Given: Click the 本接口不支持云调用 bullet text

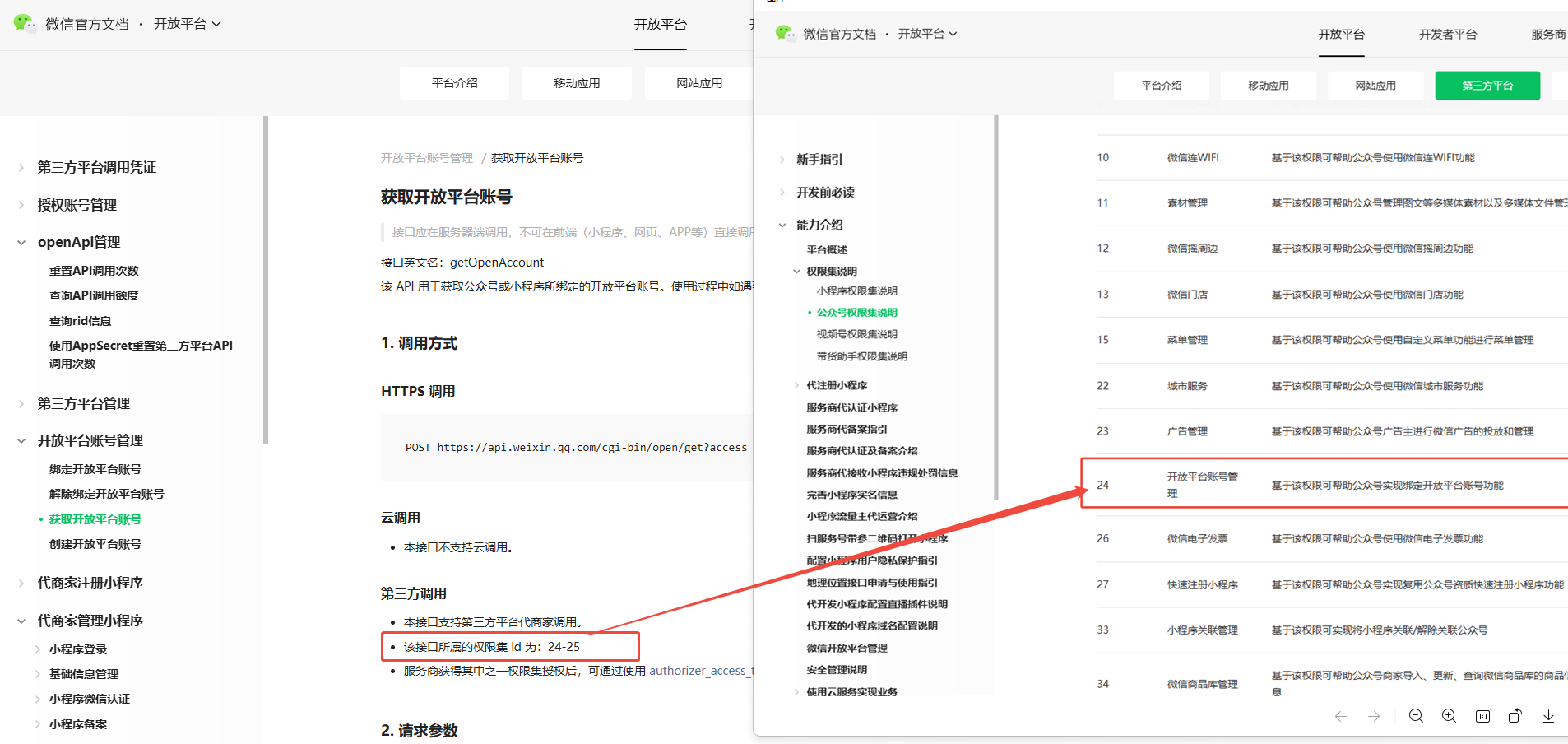Looking at the screenshot, I should click(x=458, y=547).
